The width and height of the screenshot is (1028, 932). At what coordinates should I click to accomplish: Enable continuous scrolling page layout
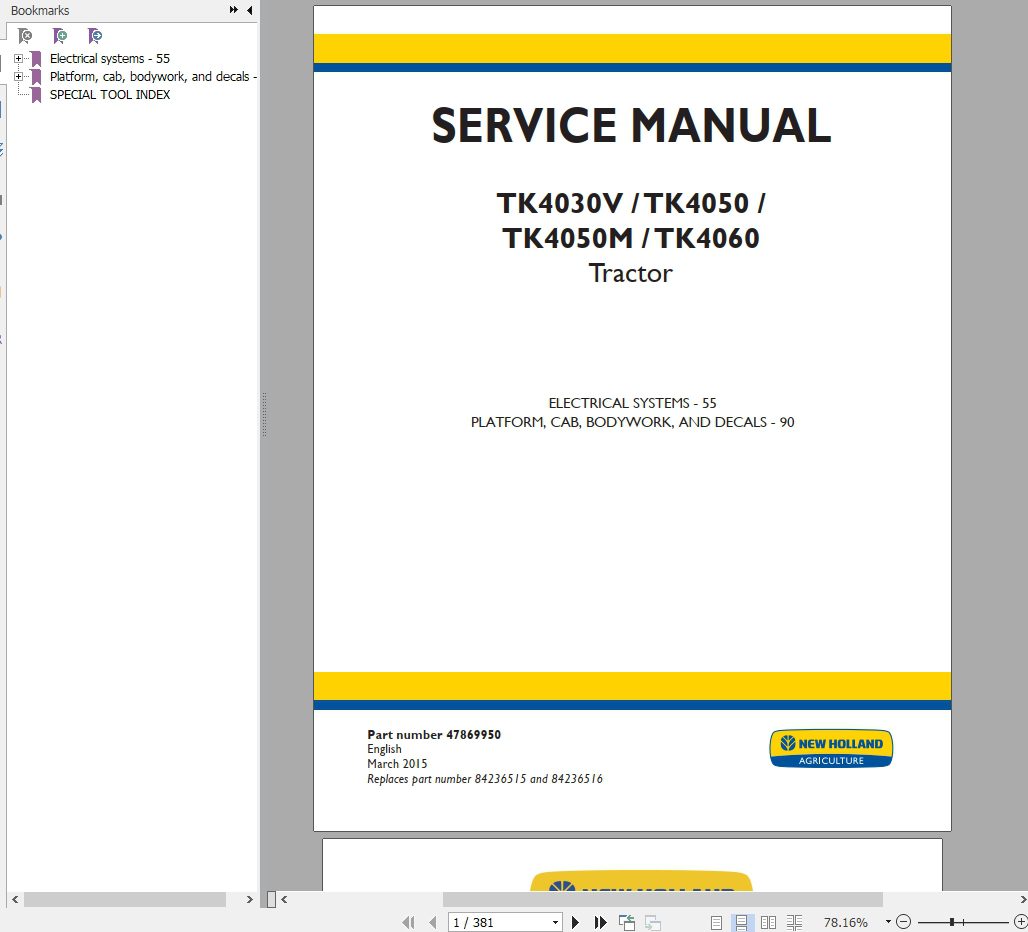[x=742, y=922]
